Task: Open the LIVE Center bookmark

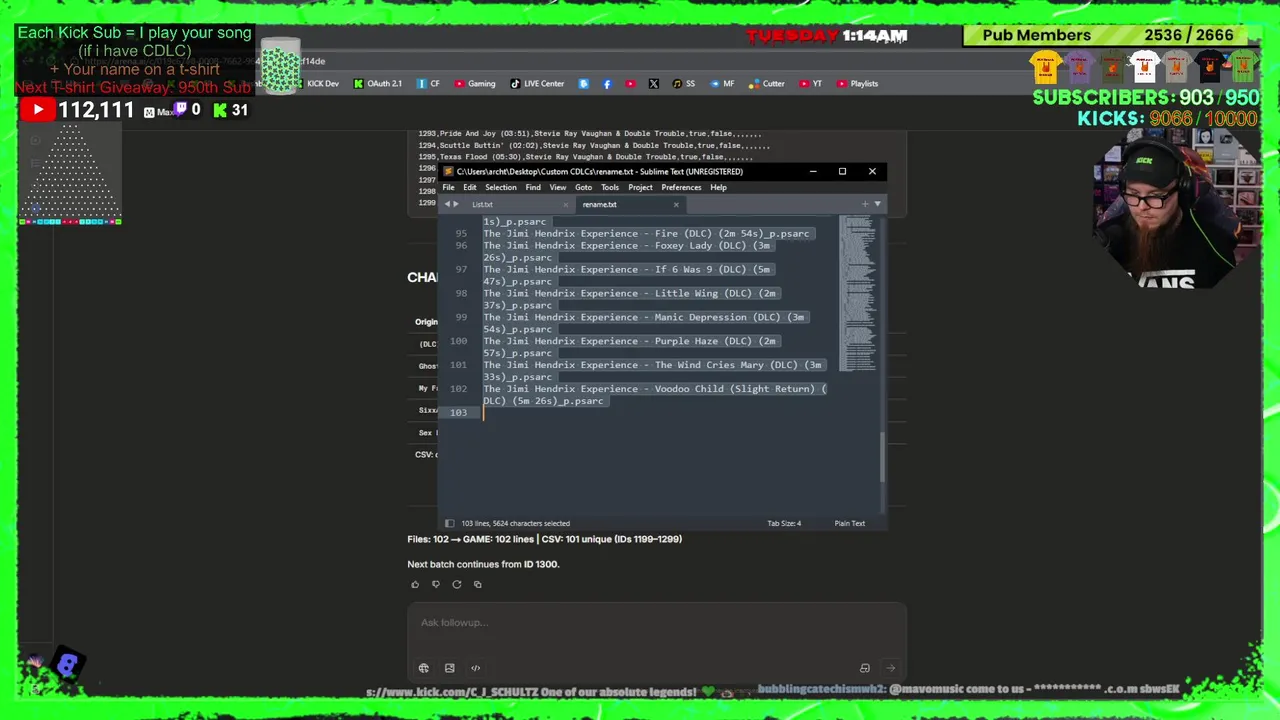Action: tap(537, 84)
